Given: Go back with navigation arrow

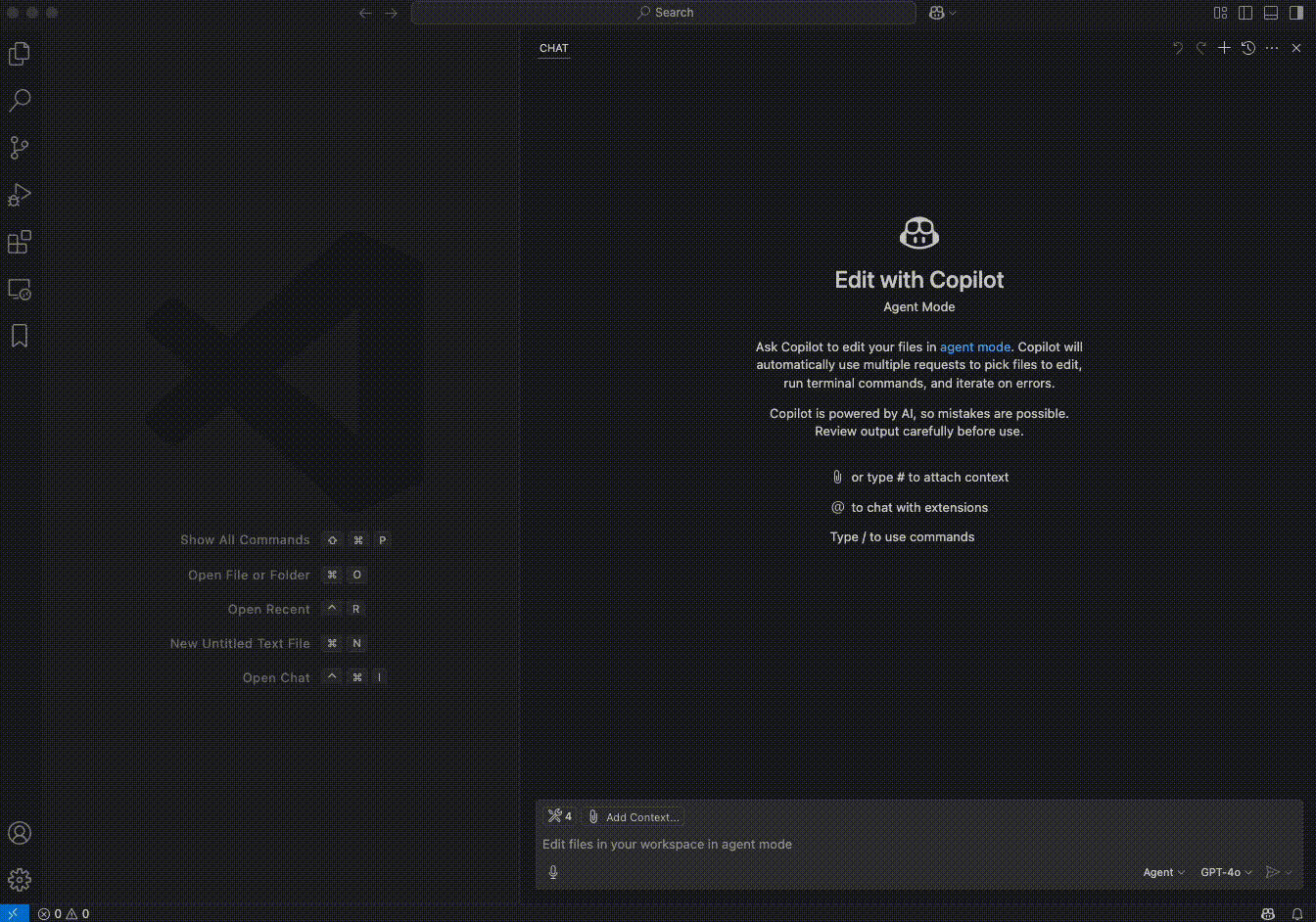Looking at the screenshot, I should 365,13.
